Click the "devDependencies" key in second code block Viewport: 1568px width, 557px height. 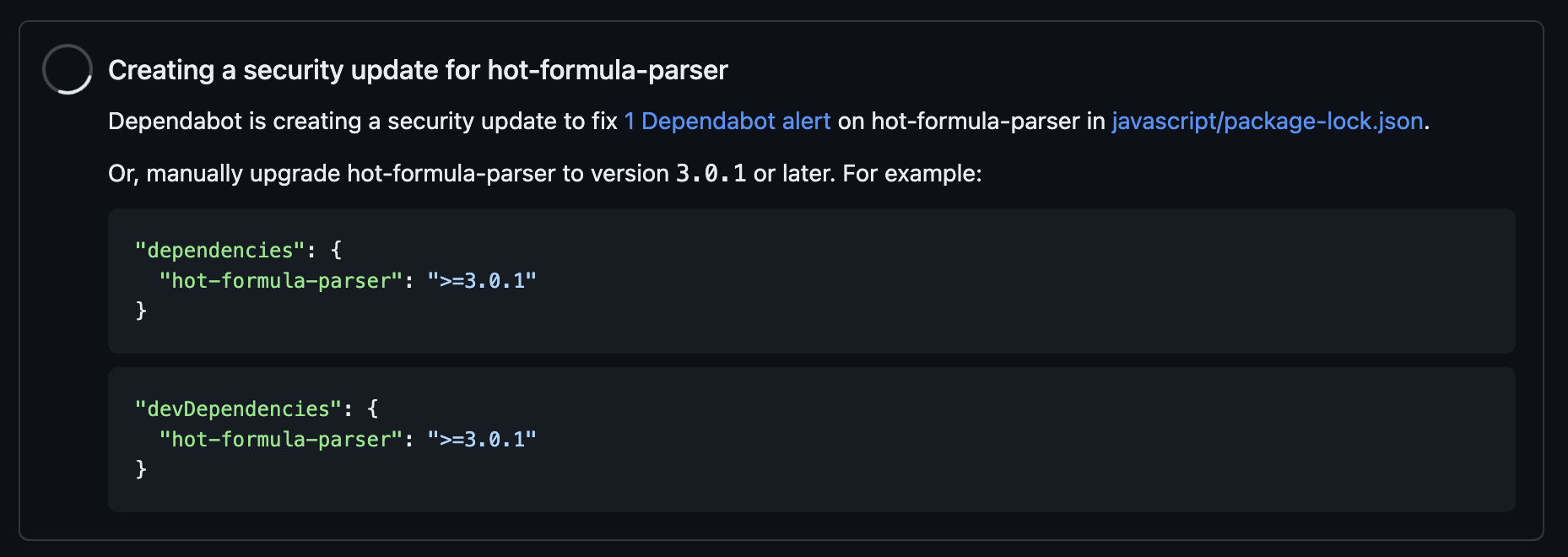(x=238, y=409)
